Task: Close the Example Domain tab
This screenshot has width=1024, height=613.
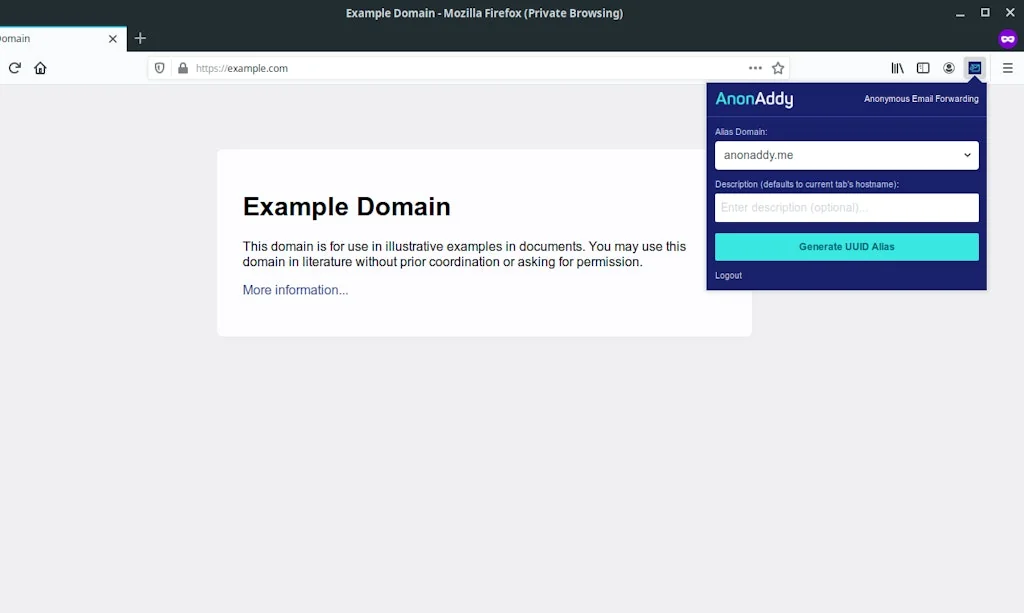Action: pos(113,39)
